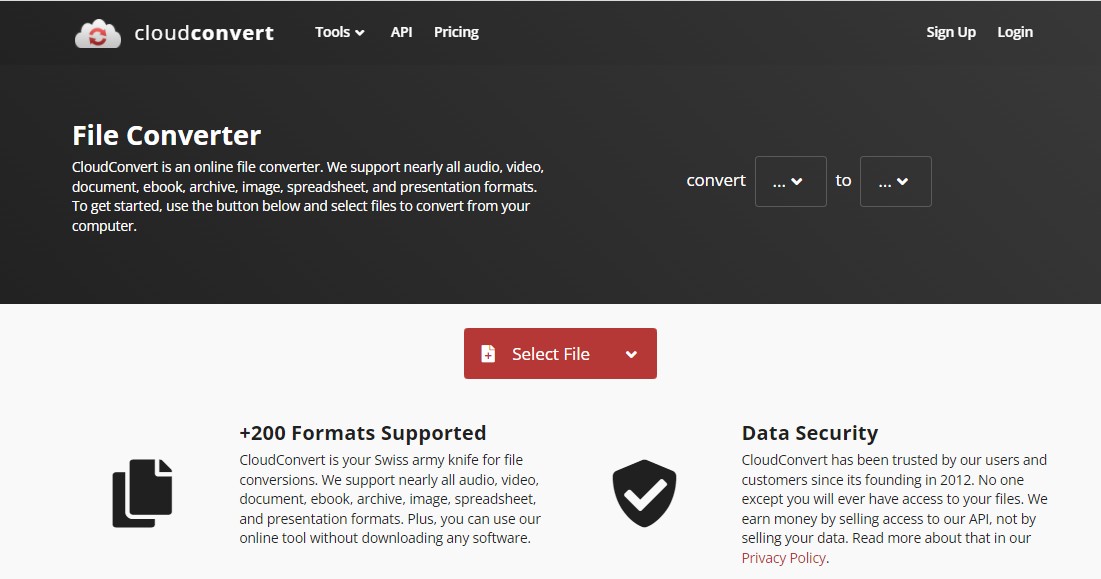Click the Data Security heading

click(809, 433)
